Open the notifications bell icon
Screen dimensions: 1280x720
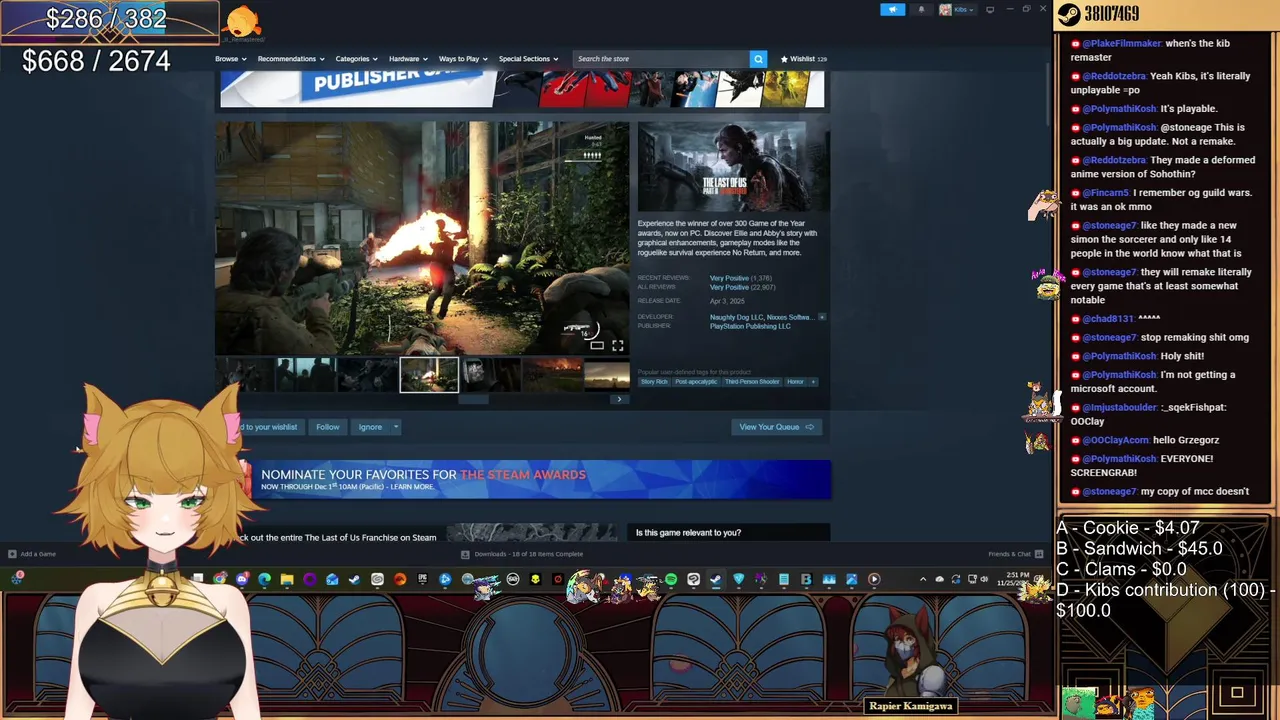(921, 9)
